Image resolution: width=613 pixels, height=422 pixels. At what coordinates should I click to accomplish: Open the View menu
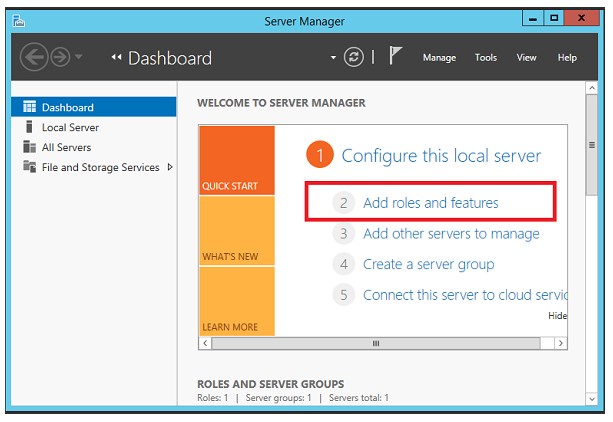click(x=526, y=58)
